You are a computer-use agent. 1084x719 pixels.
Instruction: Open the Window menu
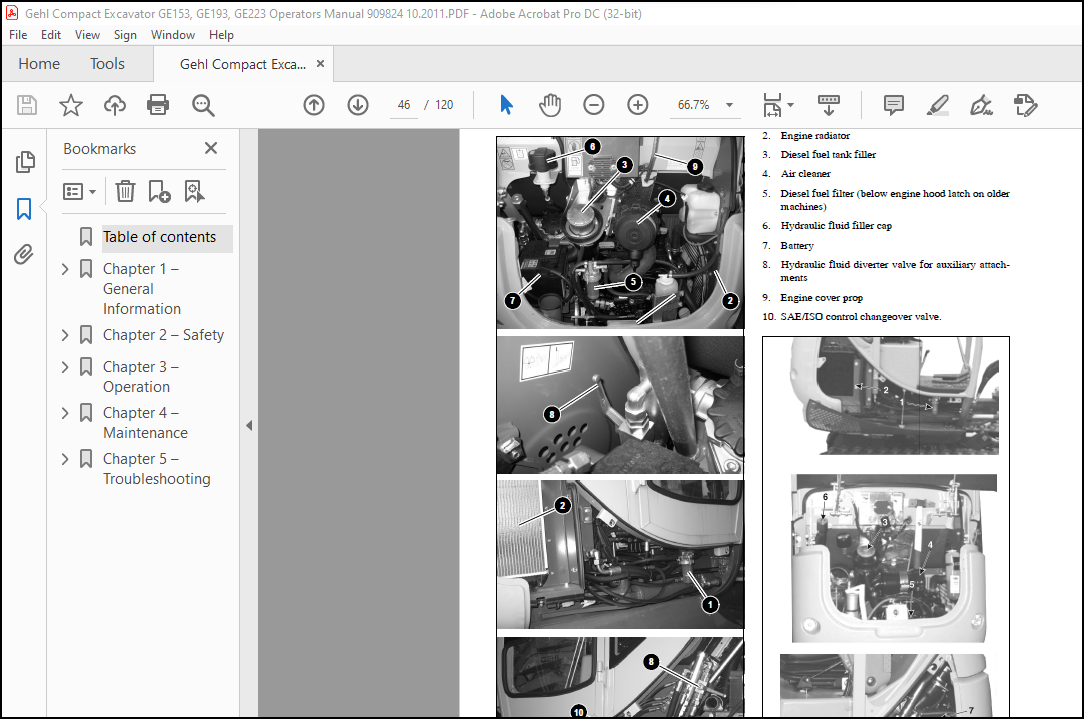pos(173,35)
